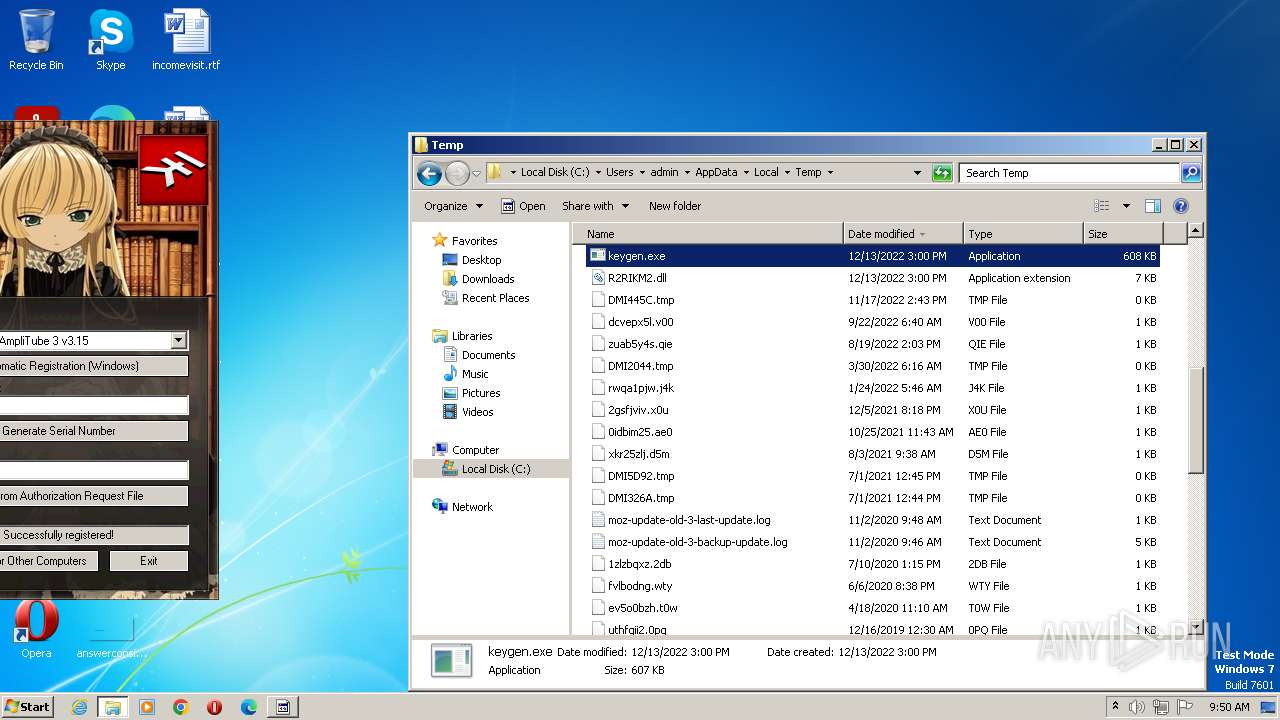Click Generate Serial Number button
This screenshot has width=1280, height=720.
(x=93, y=431)
